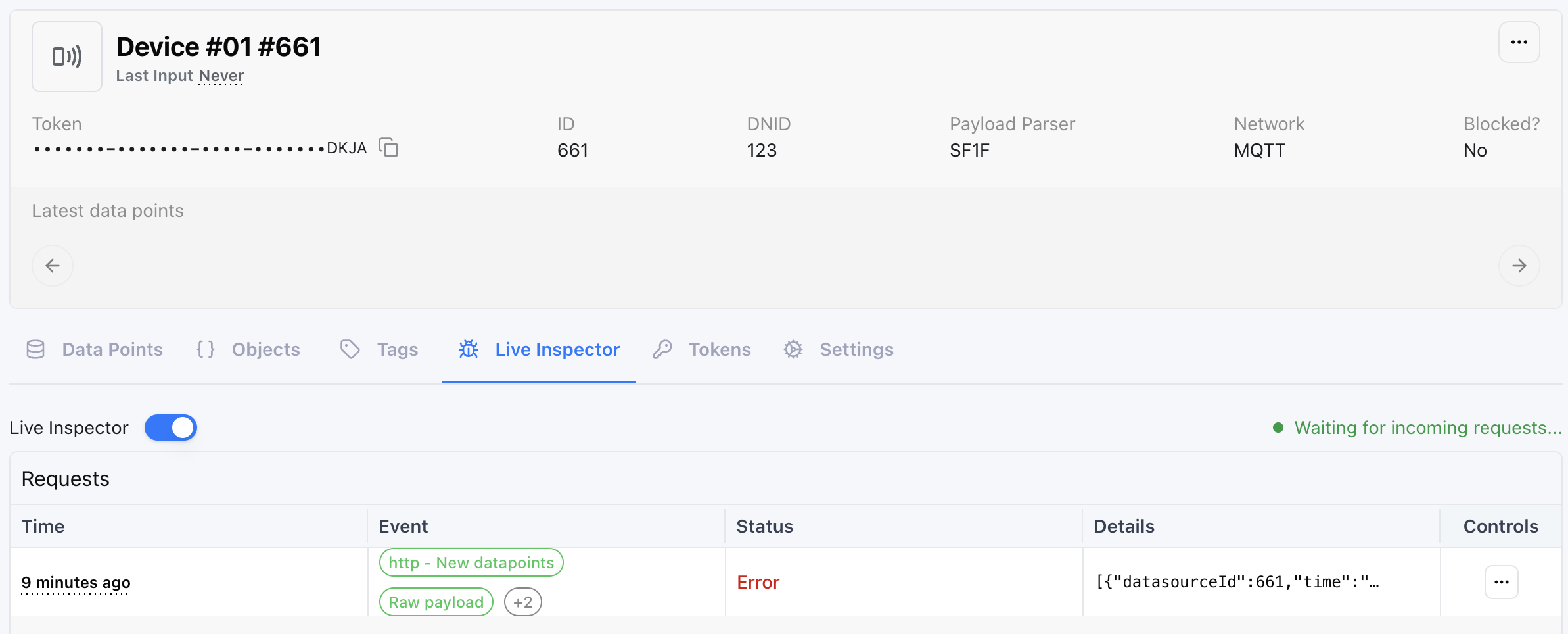Click the truncated datasourceId JSON details text
Viewport: 1568px width, 634px height.
click(x=1237, y=582)
